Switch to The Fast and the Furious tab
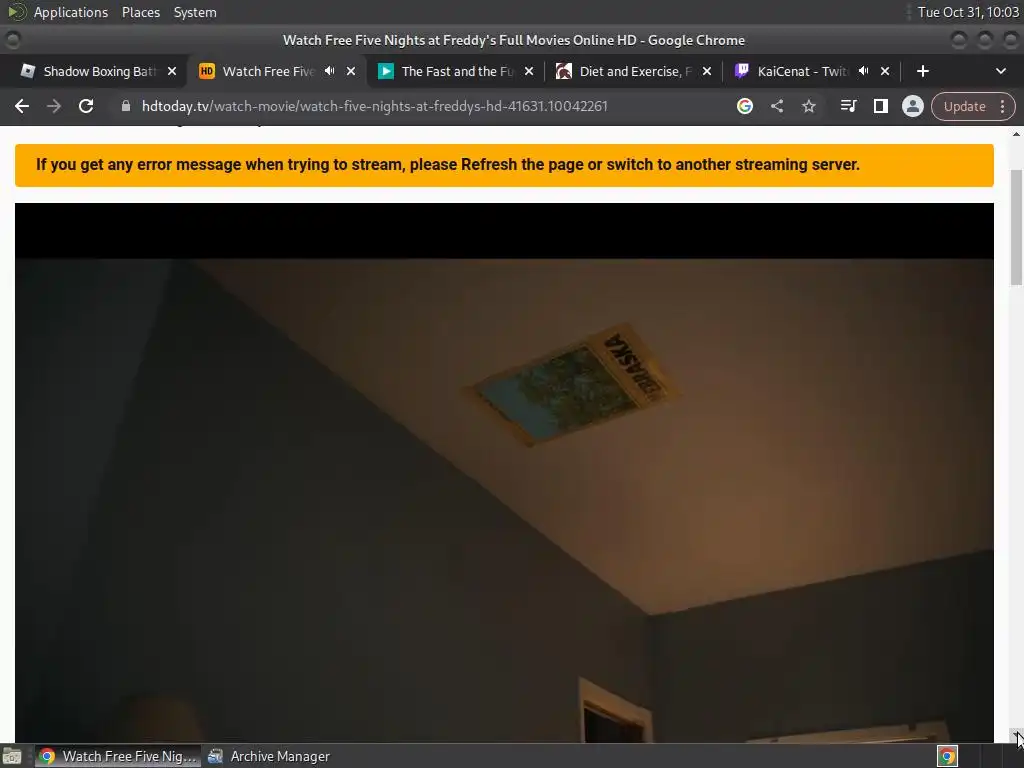1024x768 pixels. pyautogui.click(x=457, y=71)
